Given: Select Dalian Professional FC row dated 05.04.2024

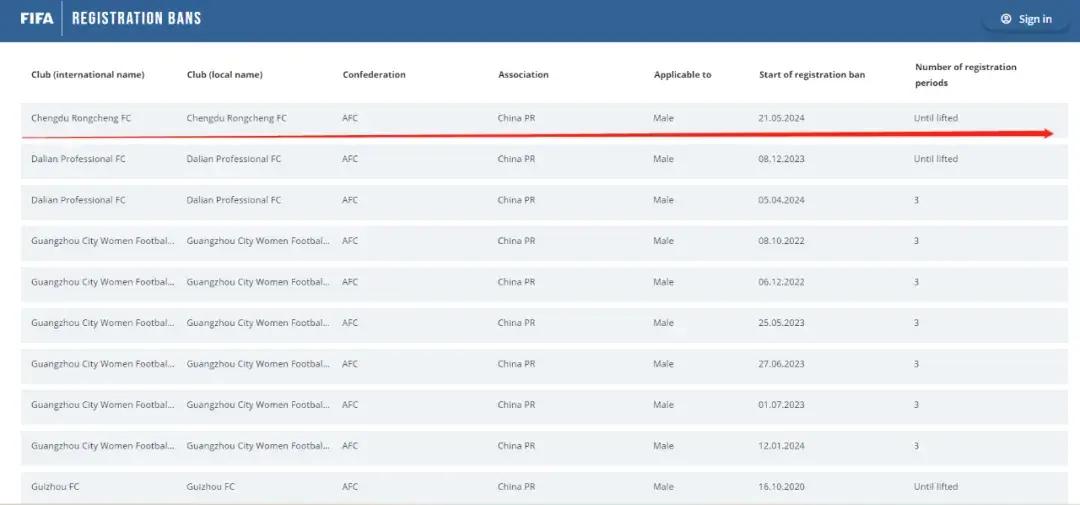Looking at the screenshot, I should (78, 200).
